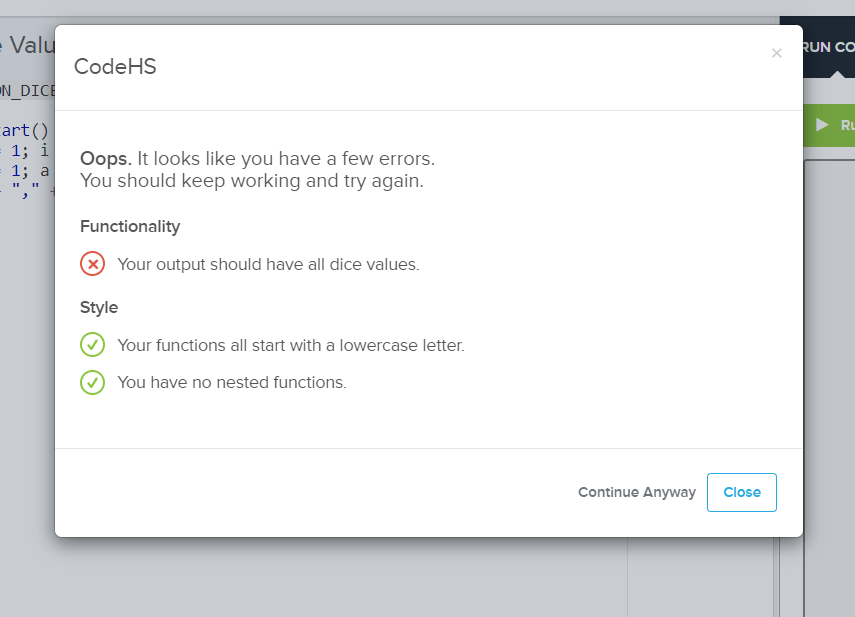Click the X icon to dismiss the CodeHS dialog
This screenshot has width=855, height=617.
coord(777,53)
